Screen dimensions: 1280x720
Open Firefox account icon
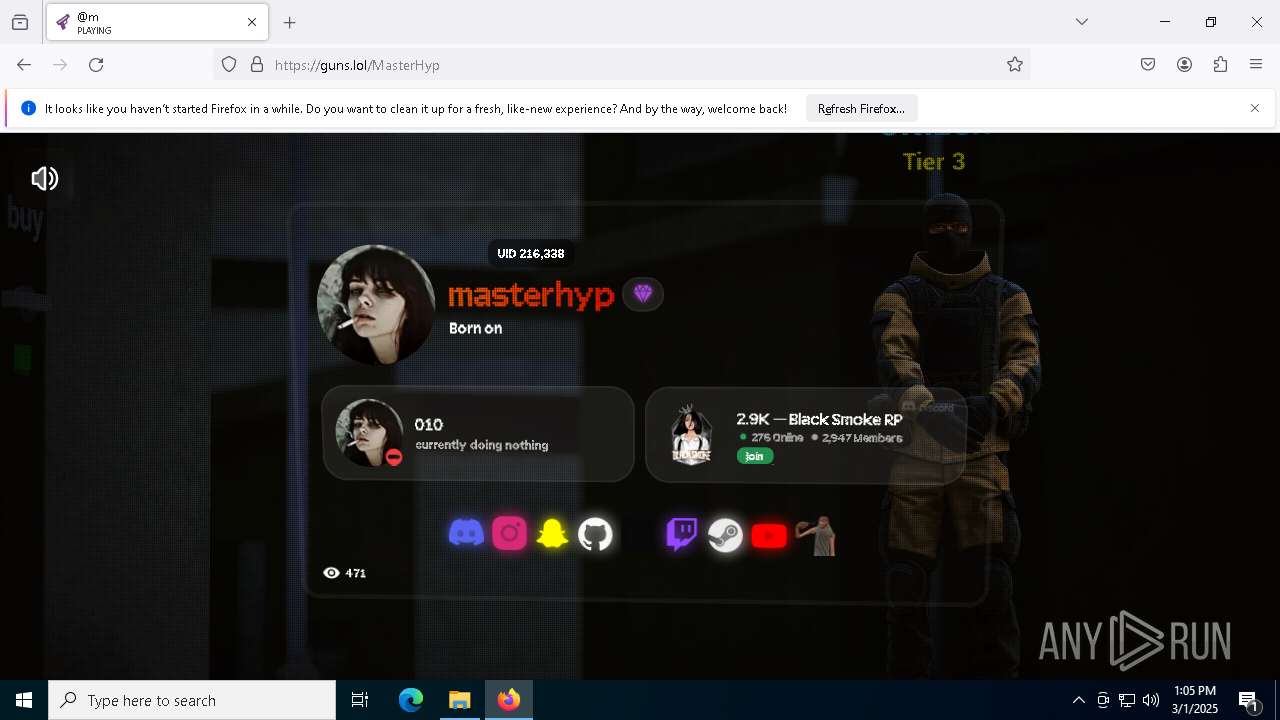1184,65
